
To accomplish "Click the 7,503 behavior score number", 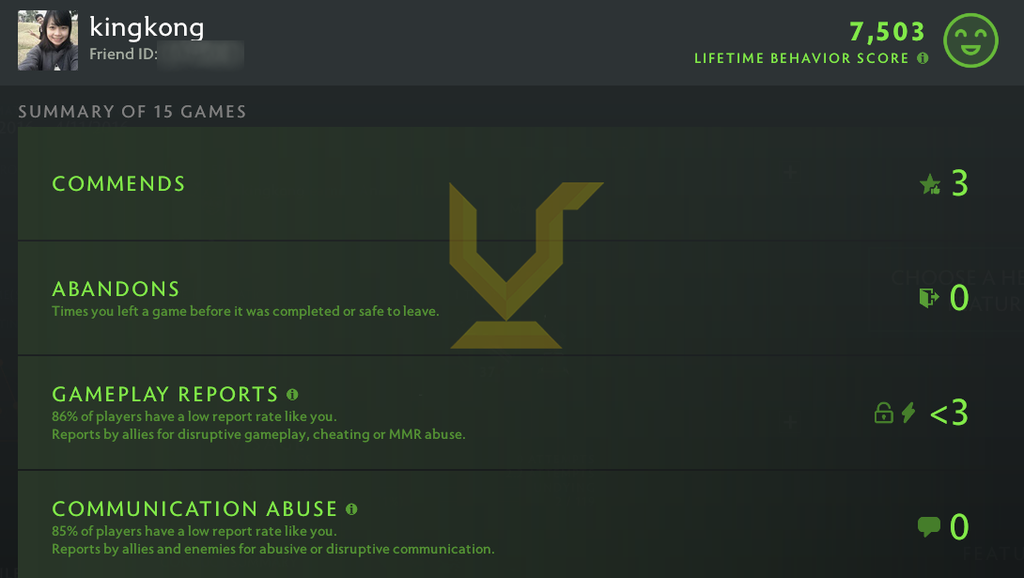I will (x=887, y=31).
